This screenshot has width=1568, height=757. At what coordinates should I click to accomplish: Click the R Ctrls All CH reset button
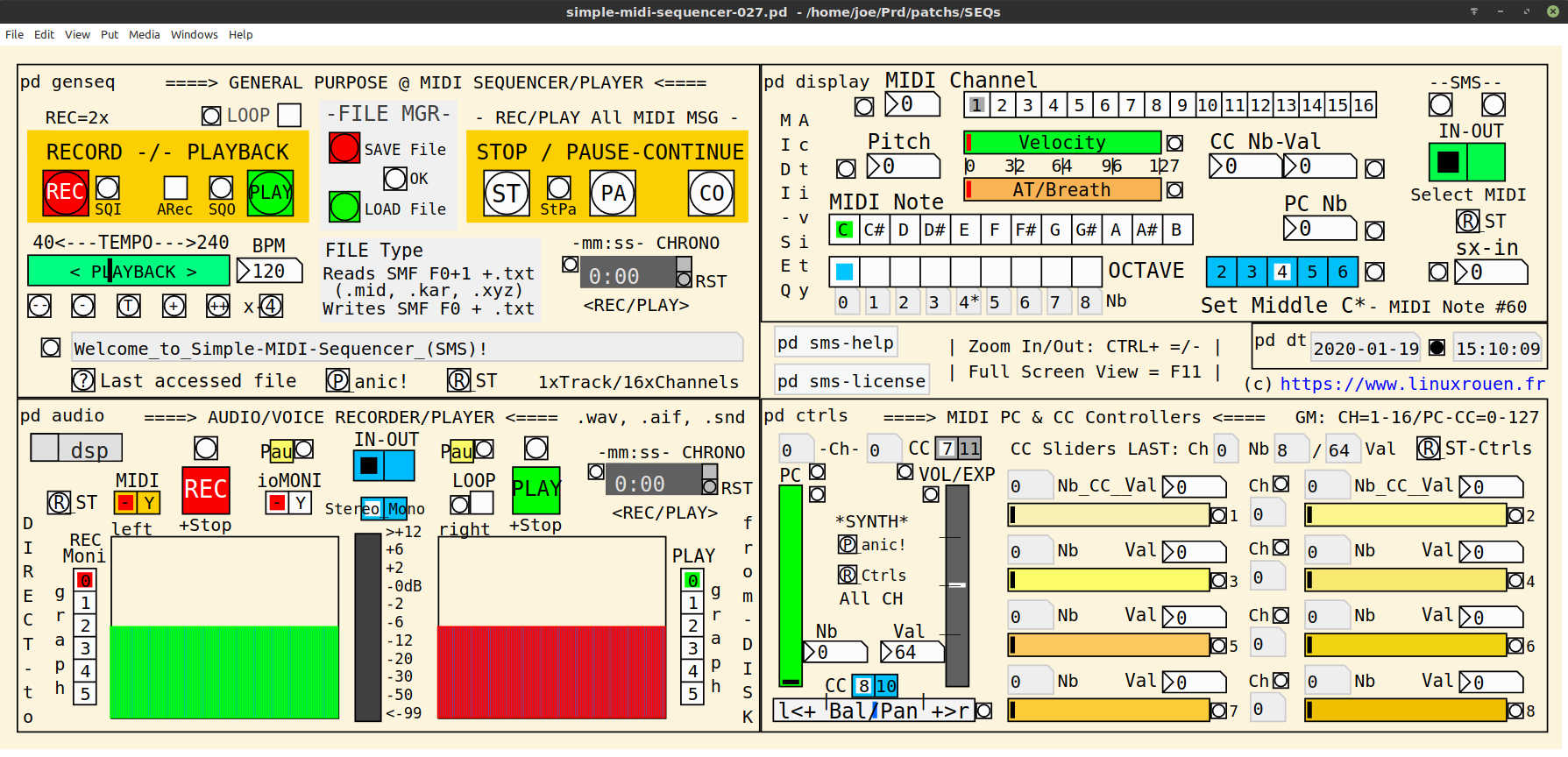tap(848, 575)
